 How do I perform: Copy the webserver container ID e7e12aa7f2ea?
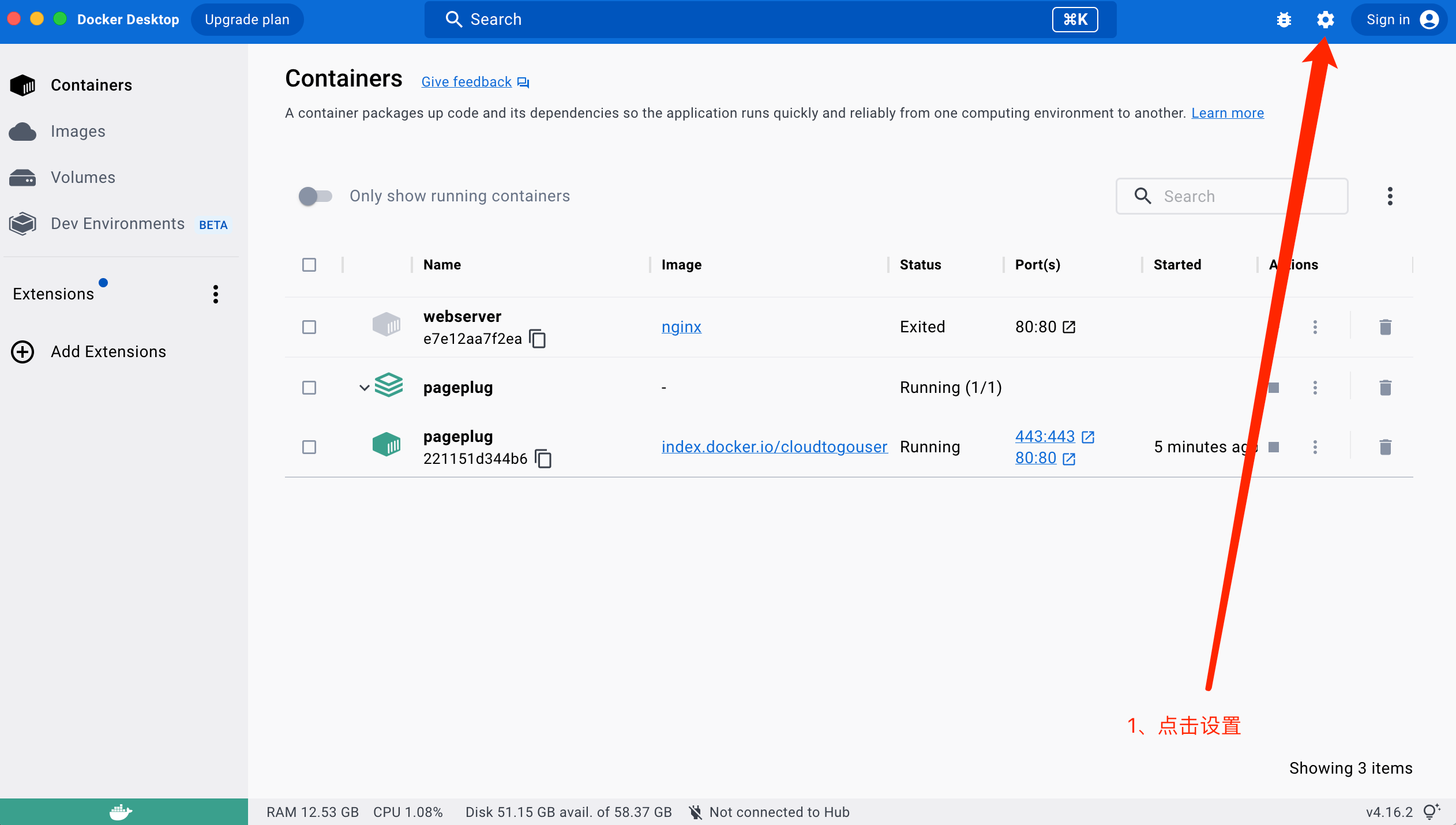point(538,339)
